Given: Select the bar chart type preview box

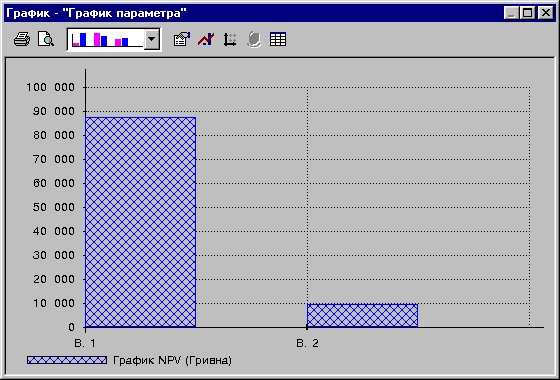Looking at the screenshot, I should coord(106,39).
